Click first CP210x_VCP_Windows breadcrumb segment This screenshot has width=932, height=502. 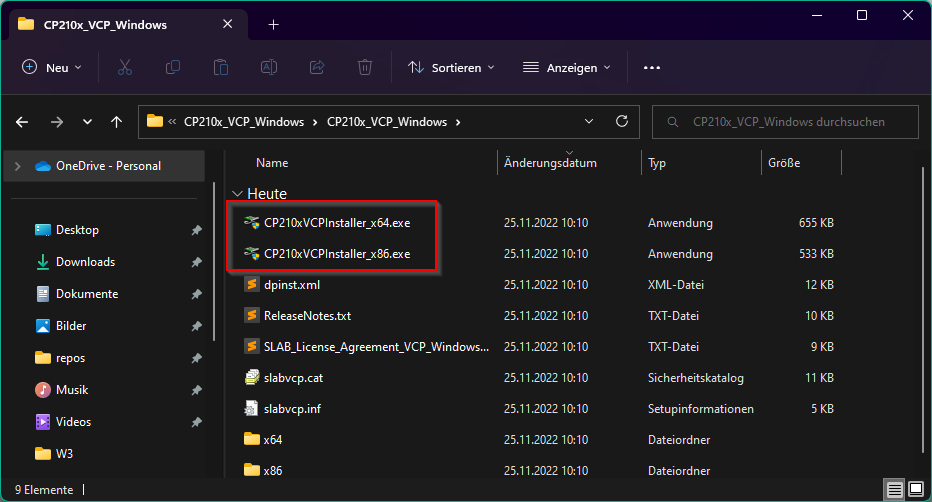click(x=244, y=122)
